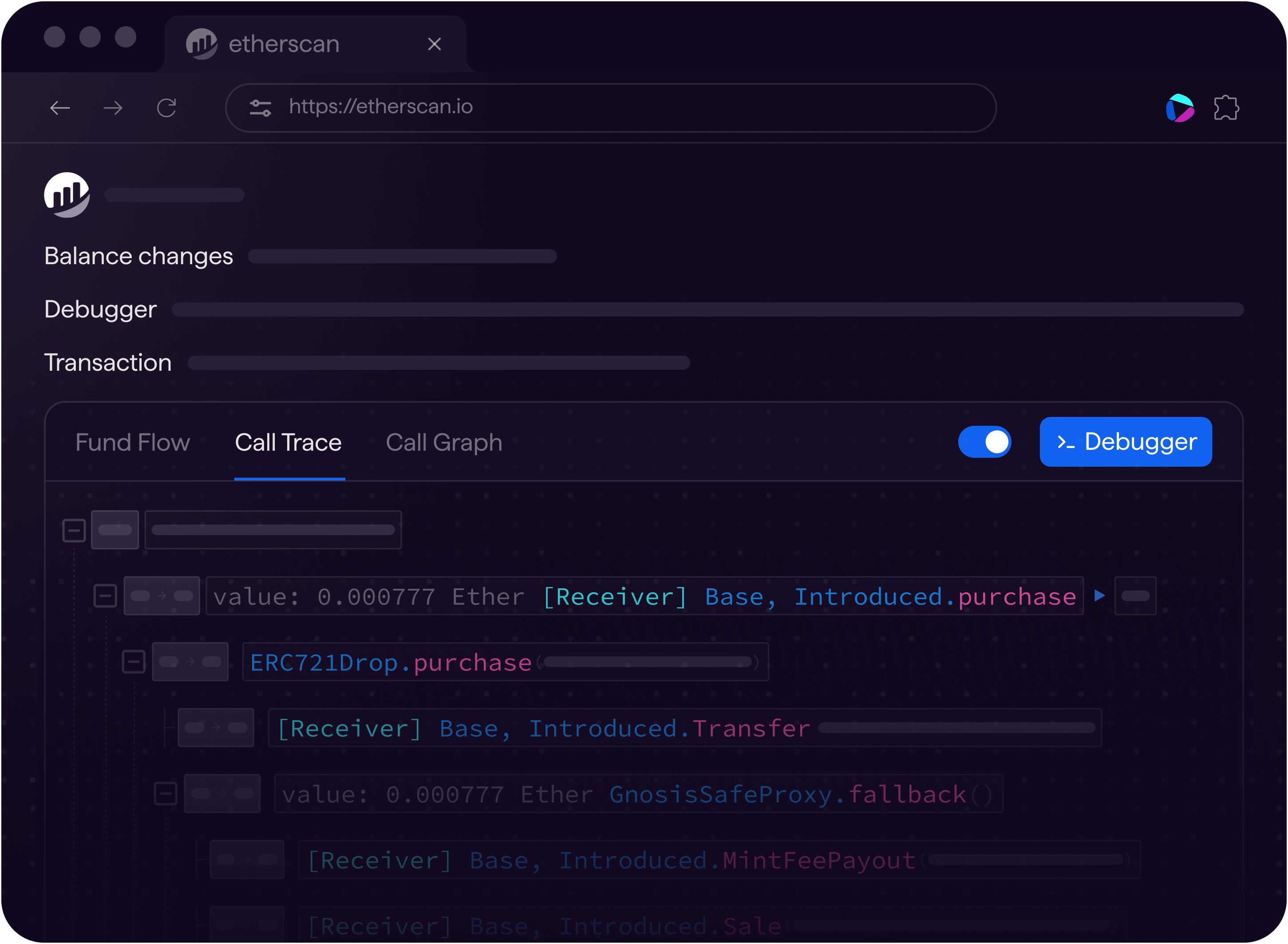Click the Balance changes label
The width and height of the screenshot is (1288, 944).
coord(139,256)
